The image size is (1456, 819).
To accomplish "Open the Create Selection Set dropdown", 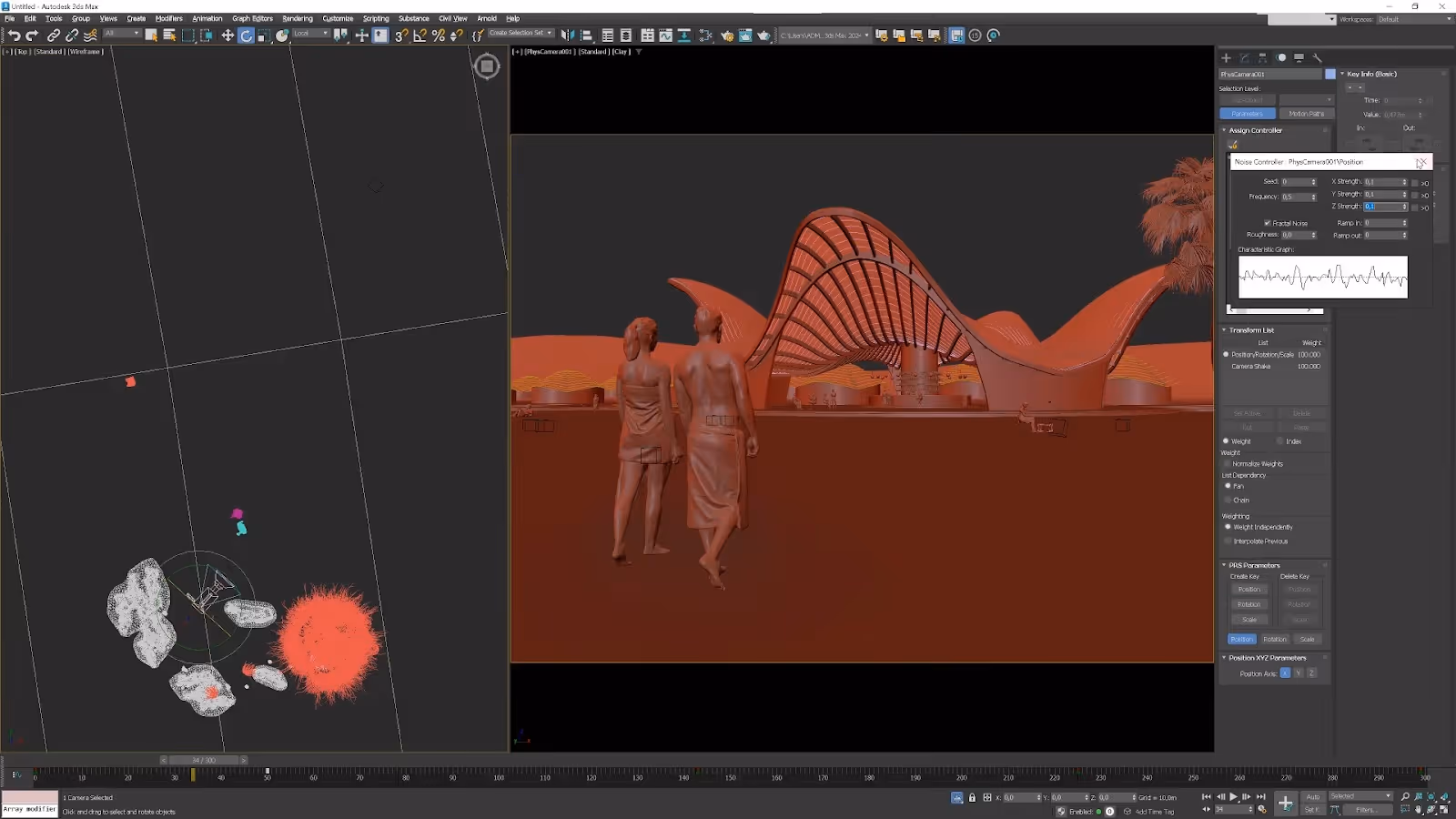I will click(x=521, y=33).
